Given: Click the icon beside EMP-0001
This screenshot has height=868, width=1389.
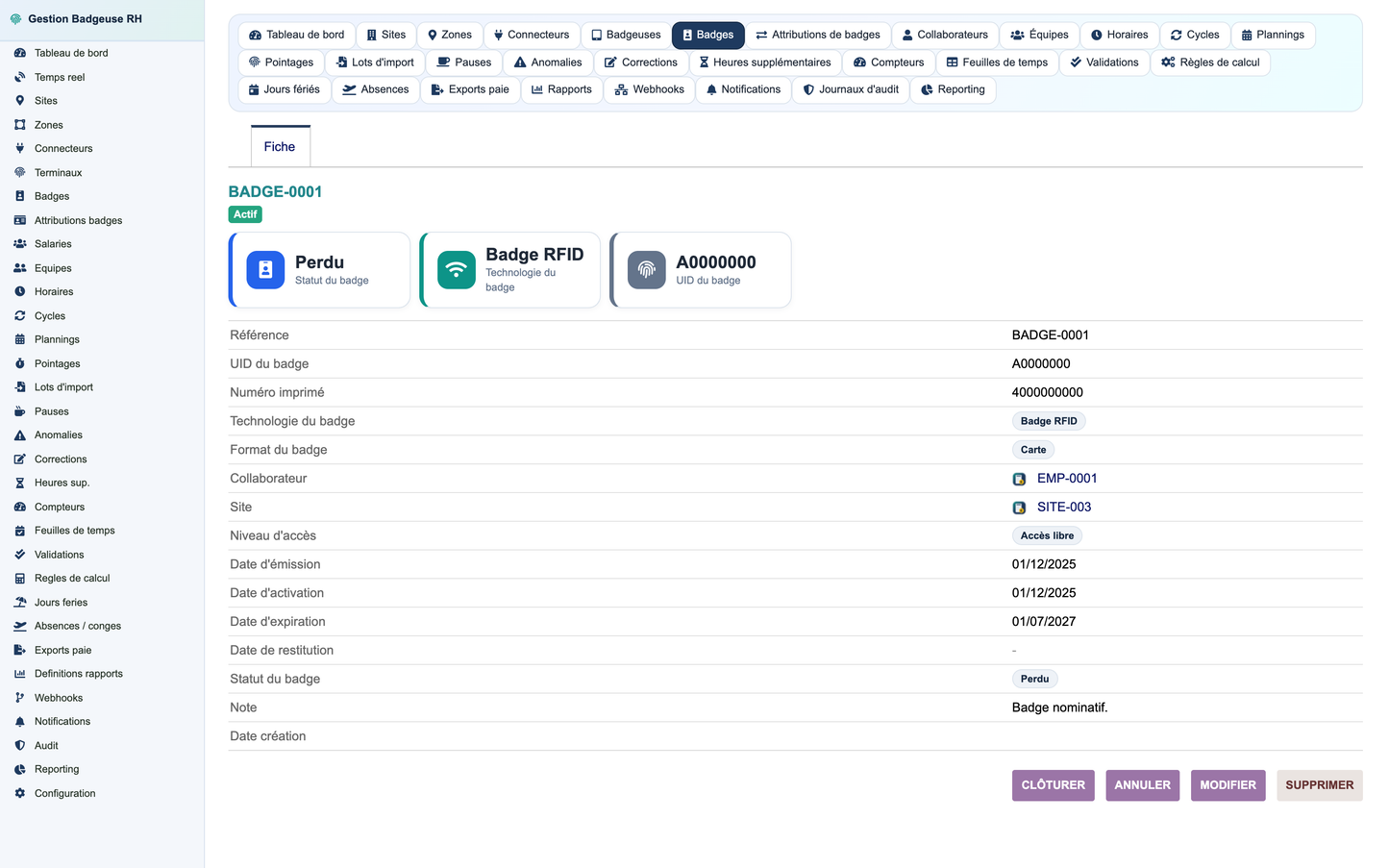Looking at the screenshot, I should tap(1019, 479).
